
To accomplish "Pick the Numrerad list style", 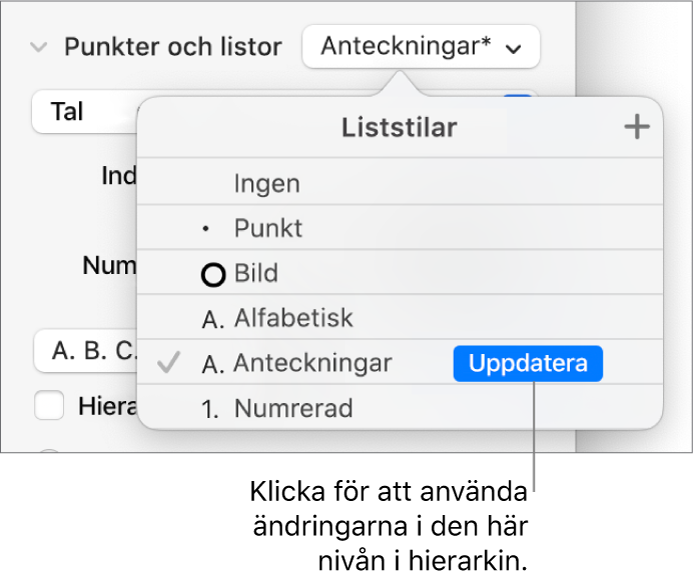I will click(400, 408).
